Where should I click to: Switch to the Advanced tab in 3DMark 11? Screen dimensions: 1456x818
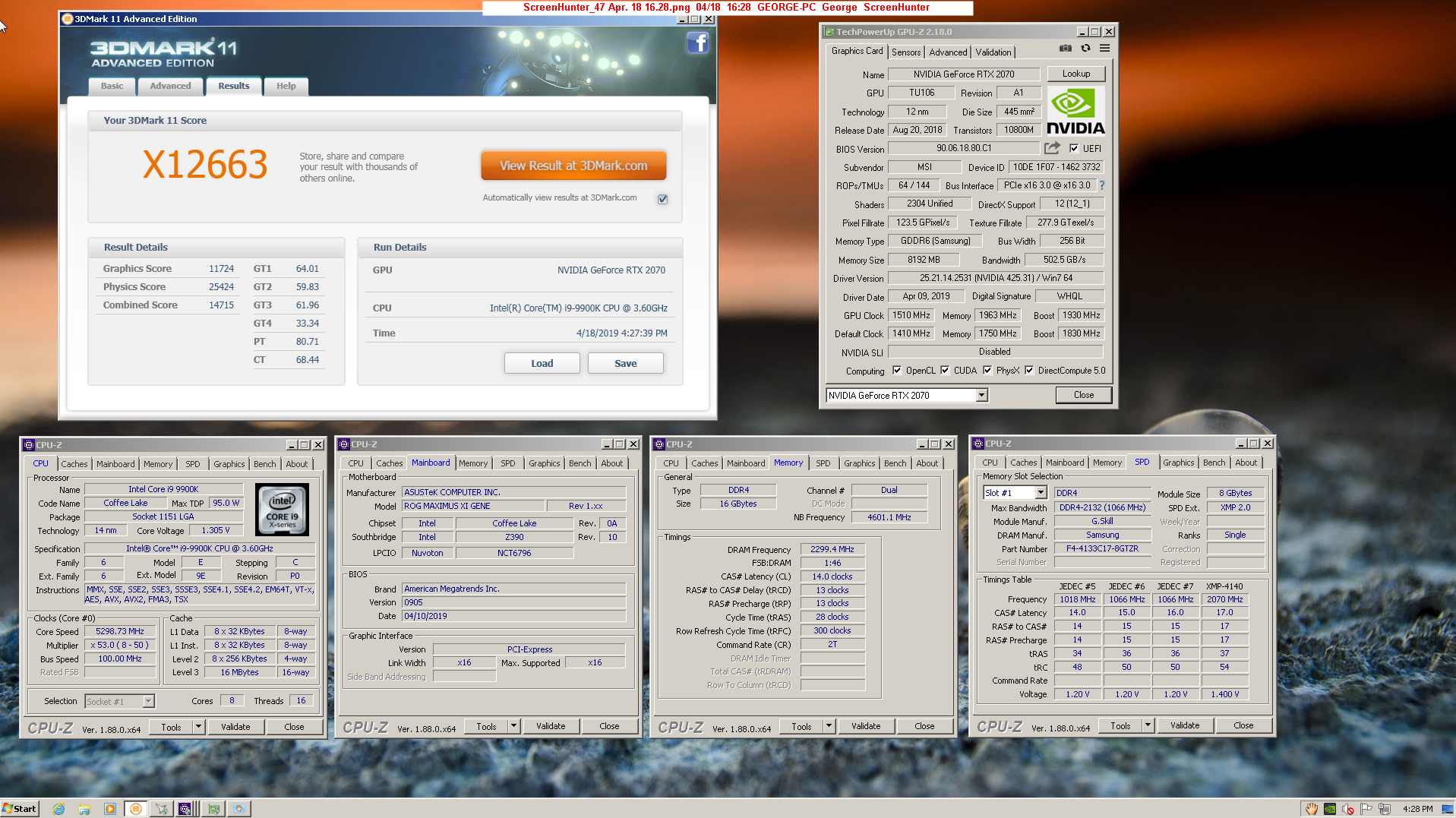pyautogui.click(x=170, y=86)
